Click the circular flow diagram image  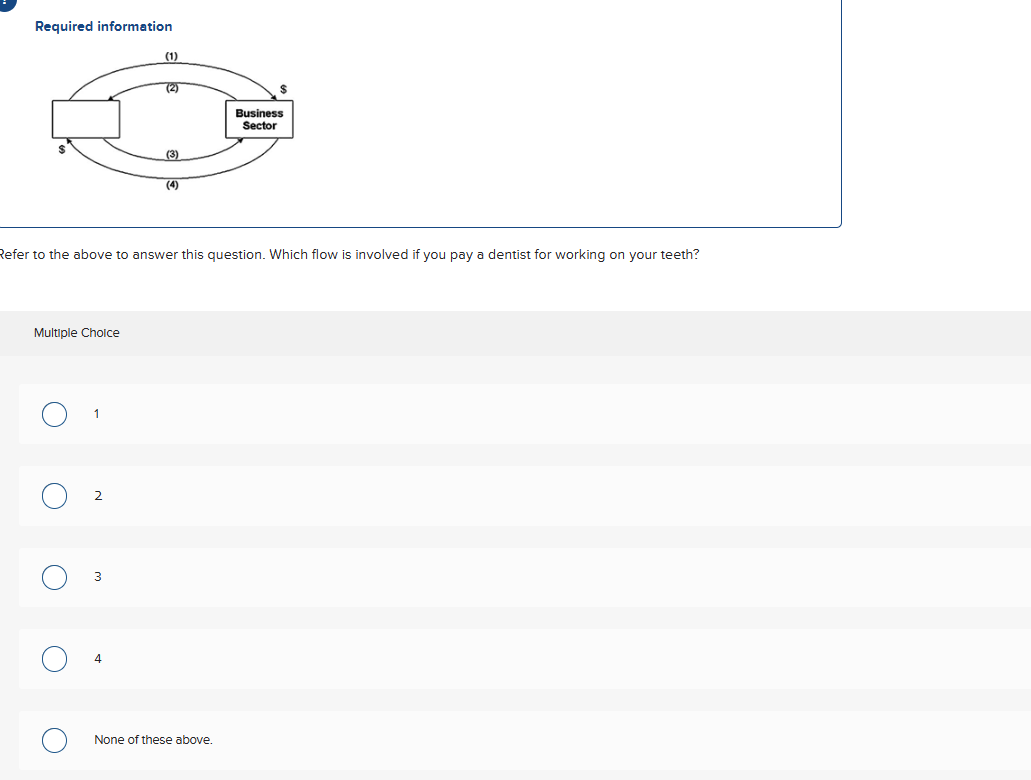(x=170, y=120)
